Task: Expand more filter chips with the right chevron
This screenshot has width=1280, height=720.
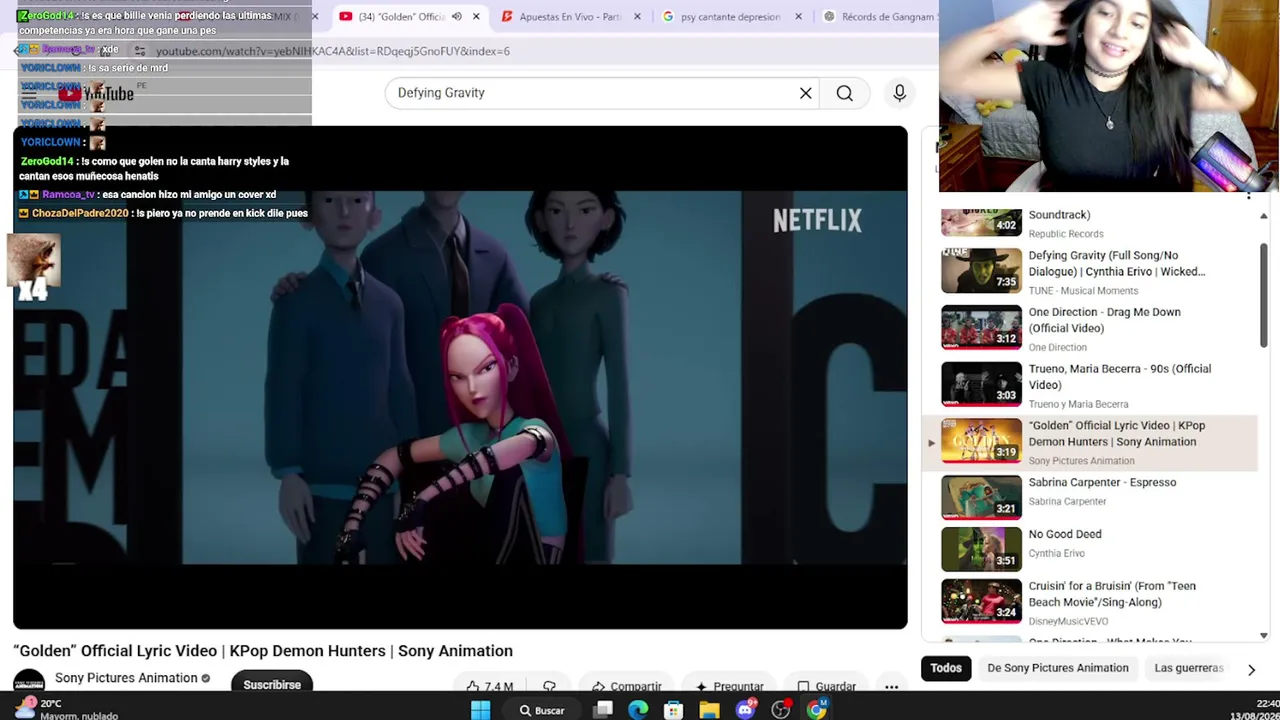Action: pyautogui.click(x=1251, y=669)
